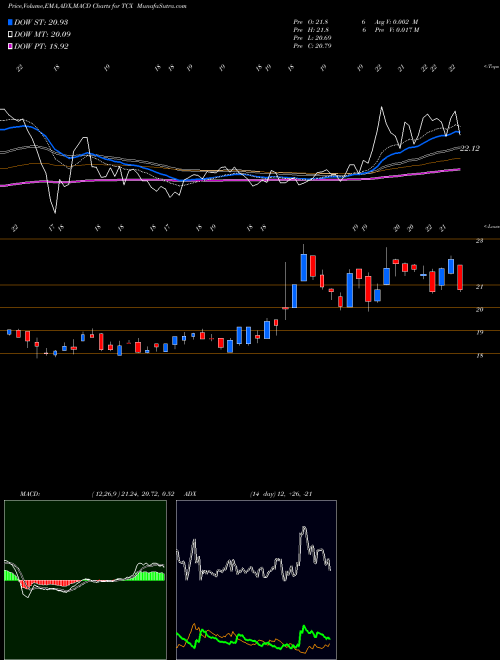Click the chart title mentioning MunafaSutra.com

click(97, 6)
